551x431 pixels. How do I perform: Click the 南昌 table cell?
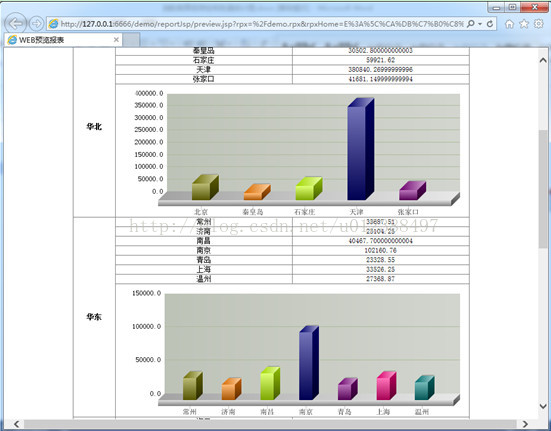tap(204, 241)
